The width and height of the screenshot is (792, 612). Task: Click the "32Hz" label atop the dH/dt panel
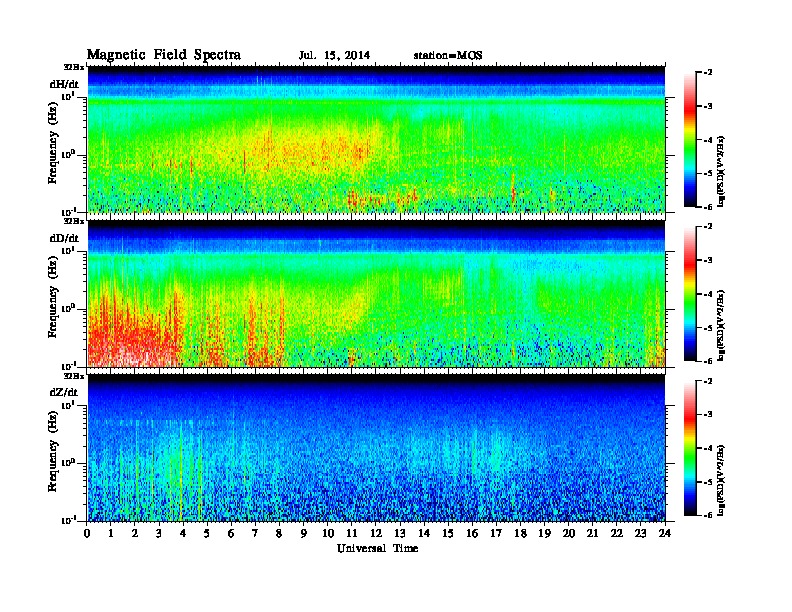click(74, 67)
